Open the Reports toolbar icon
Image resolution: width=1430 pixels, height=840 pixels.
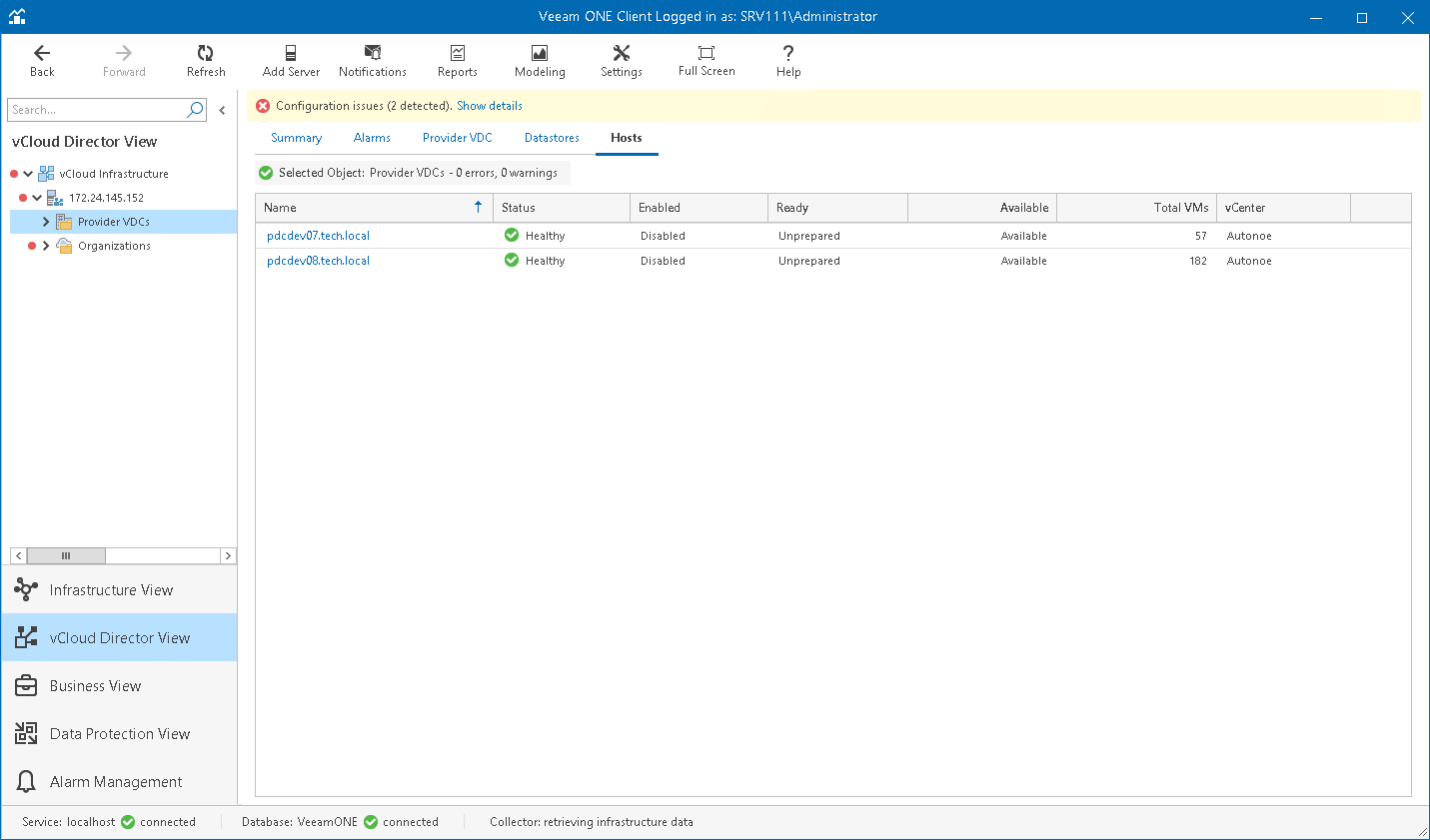point(457,60)
